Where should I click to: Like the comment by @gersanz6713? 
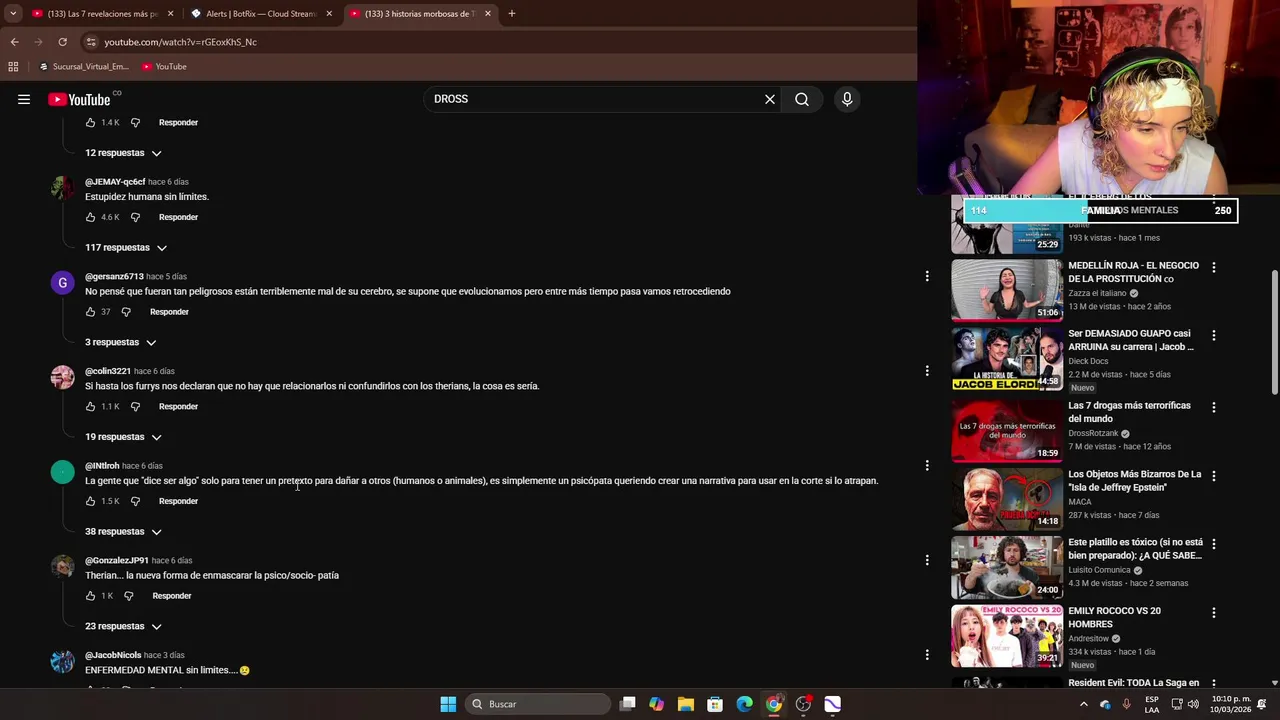tap(90, 312)
